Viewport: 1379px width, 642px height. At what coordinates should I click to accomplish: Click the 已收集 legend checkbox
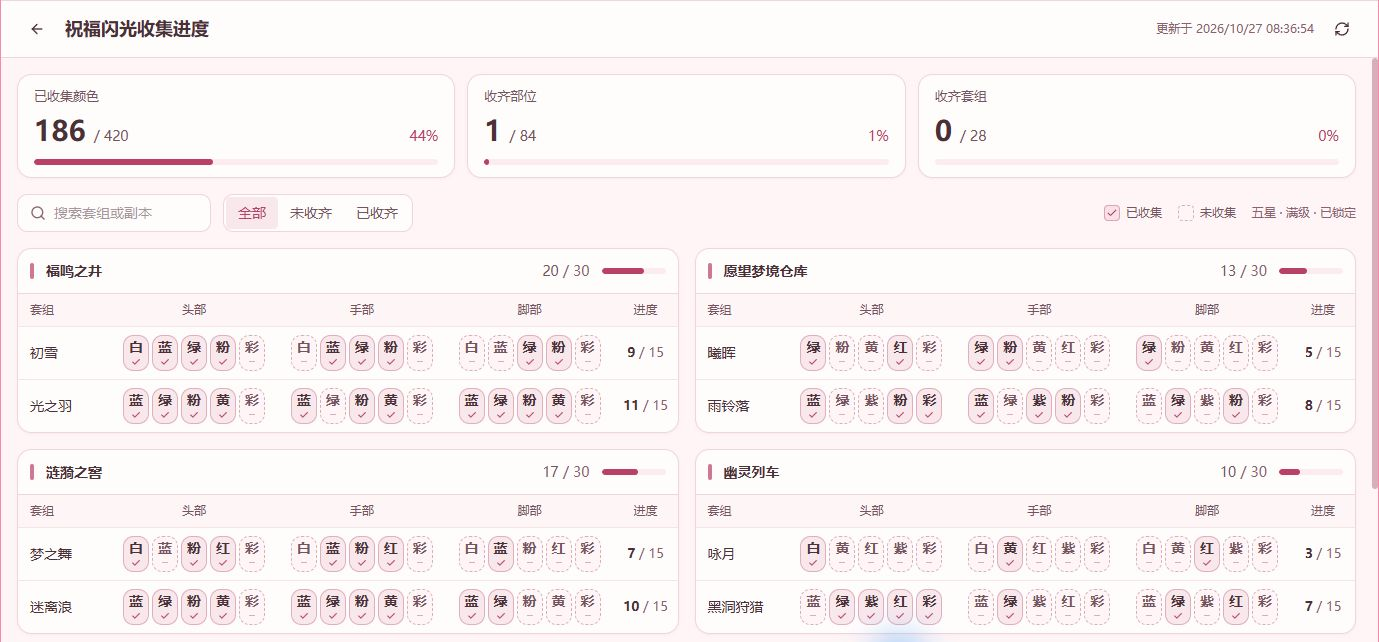click(x=1111, y=213)
